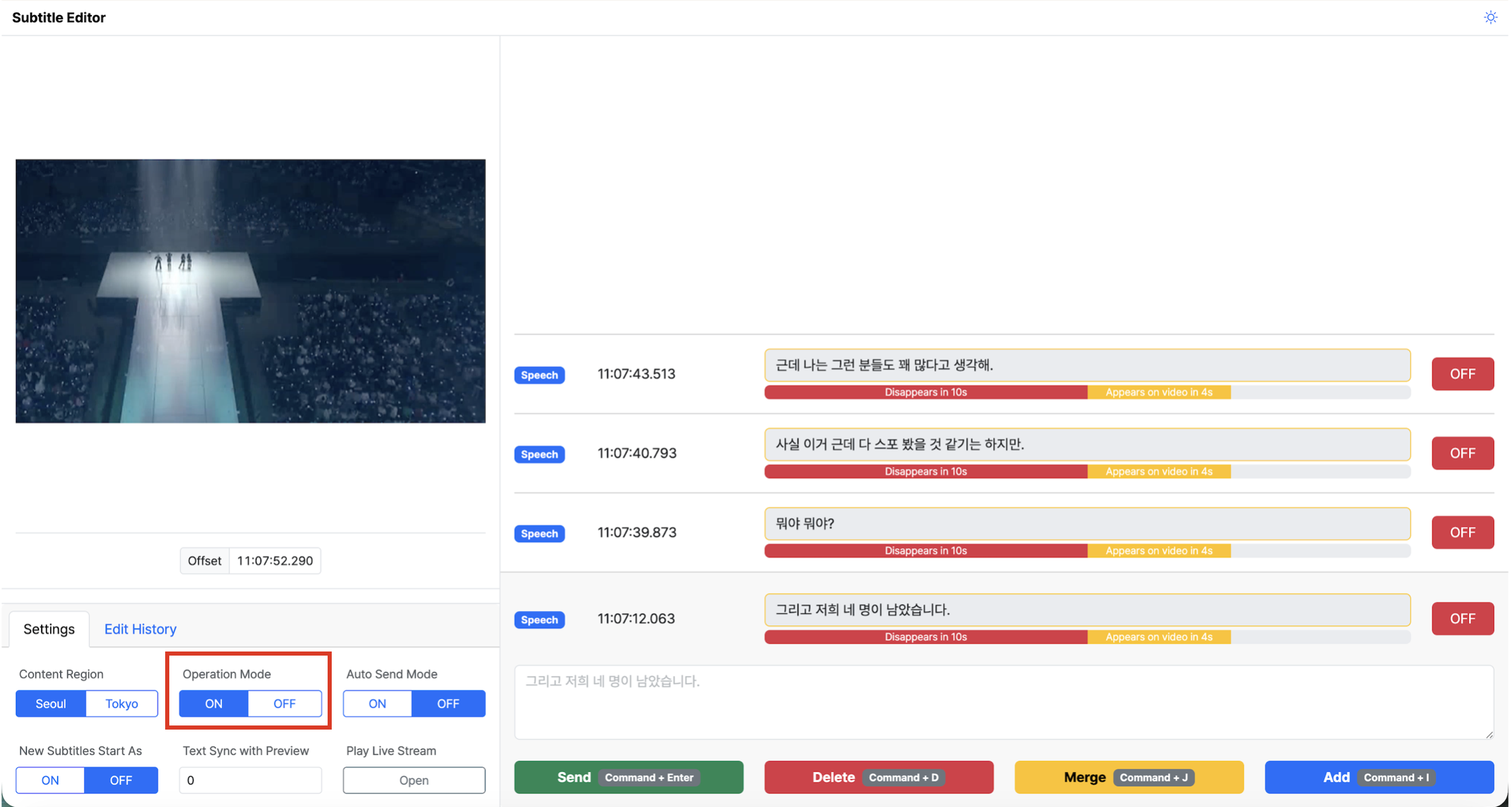Click the Command + J shortcut badge
Viewport: 1512px width, 807px height.
click(1154, 778)
